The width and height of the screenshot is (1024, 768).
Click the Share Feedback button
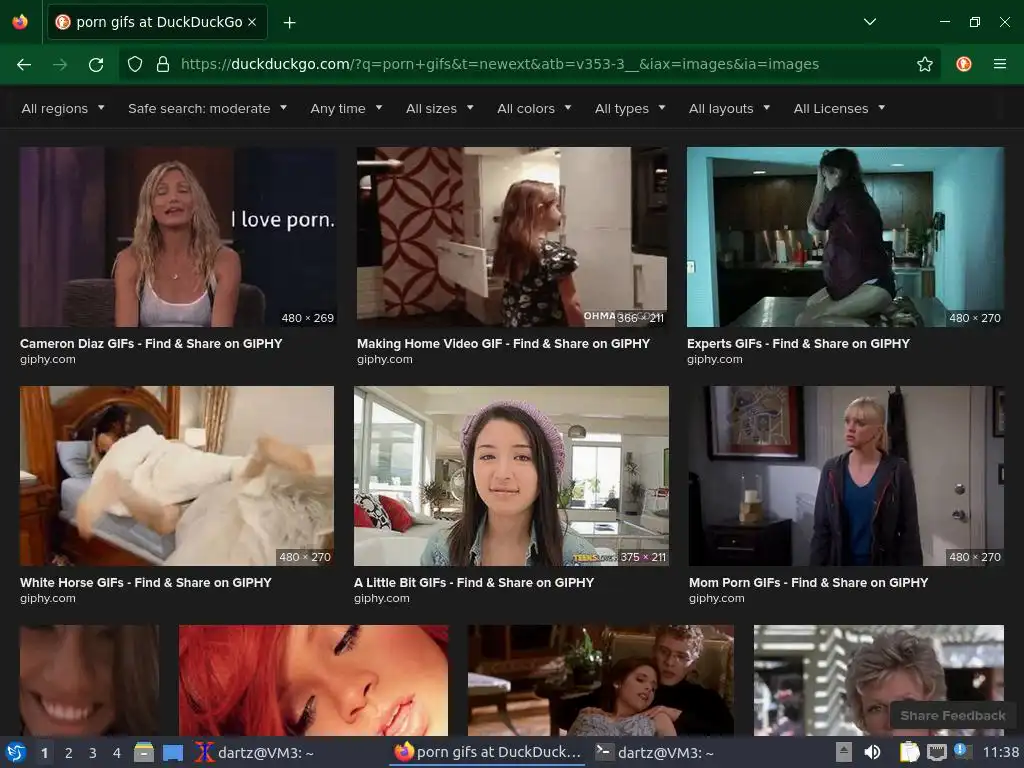tap(953, 716)
